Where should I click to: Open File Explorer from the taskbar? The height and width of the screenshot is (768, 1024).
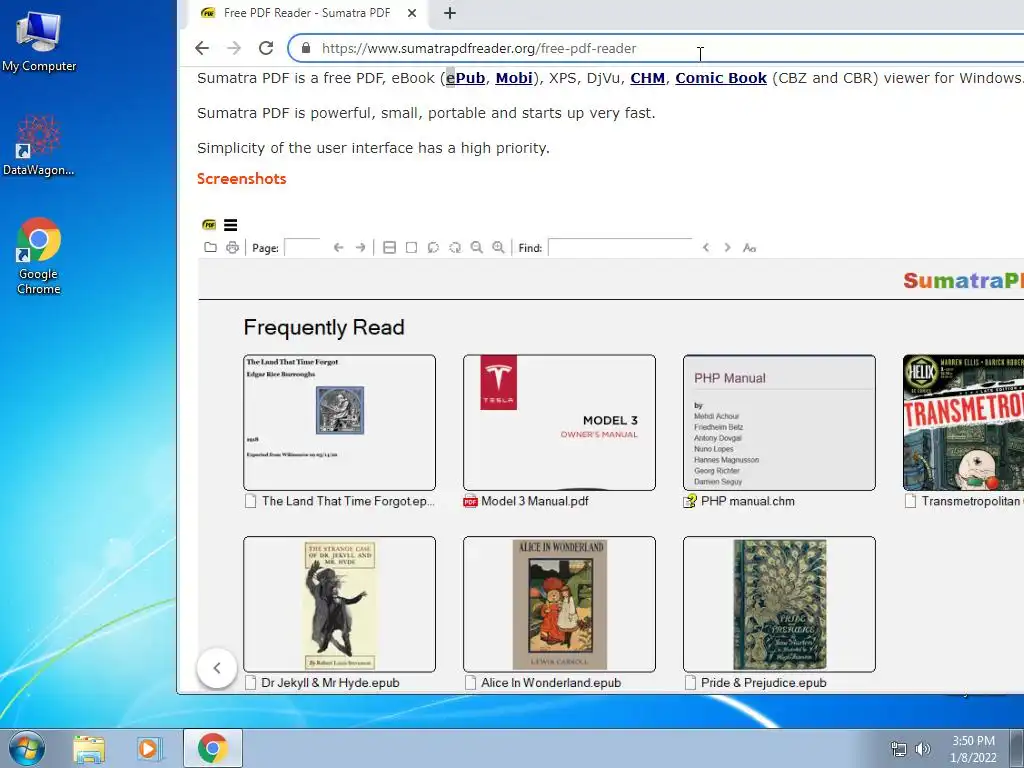click(89, 748)
